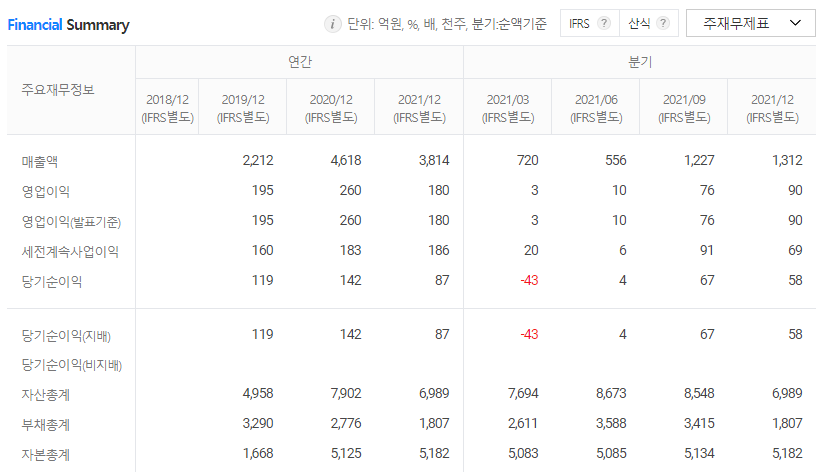Click the 7,902 total assets value
Image resolution: width=821 pixels, height=472 pixels.
346,393
